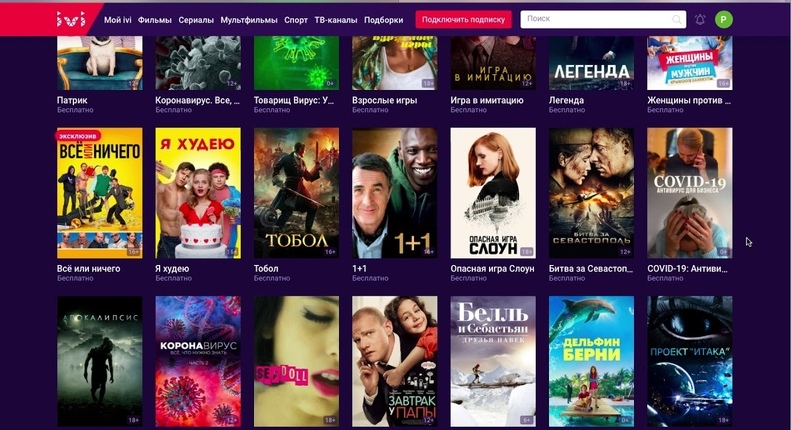This screenshot has height=430, width=791.
Task: Go to Сериалы section
Action: click(196, 20)
